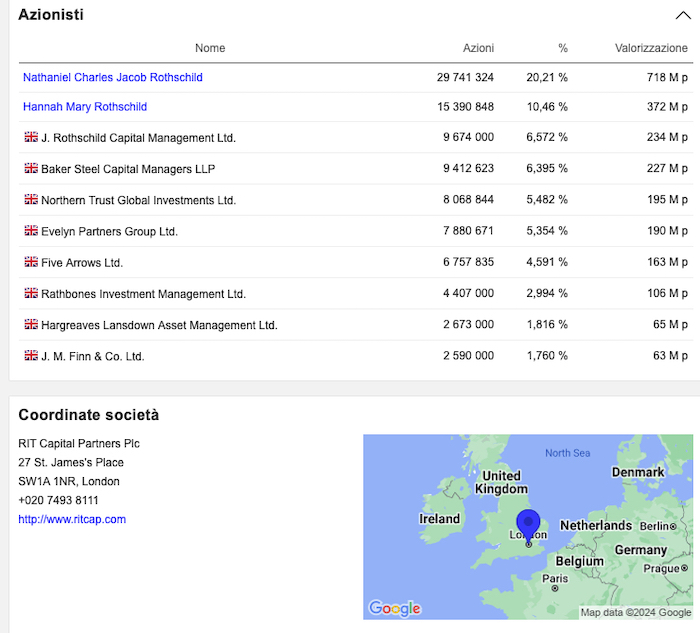Click UK flag beside J. Rothschild Capital Management
The image size is (700, 633).
[x=31, y=137]
